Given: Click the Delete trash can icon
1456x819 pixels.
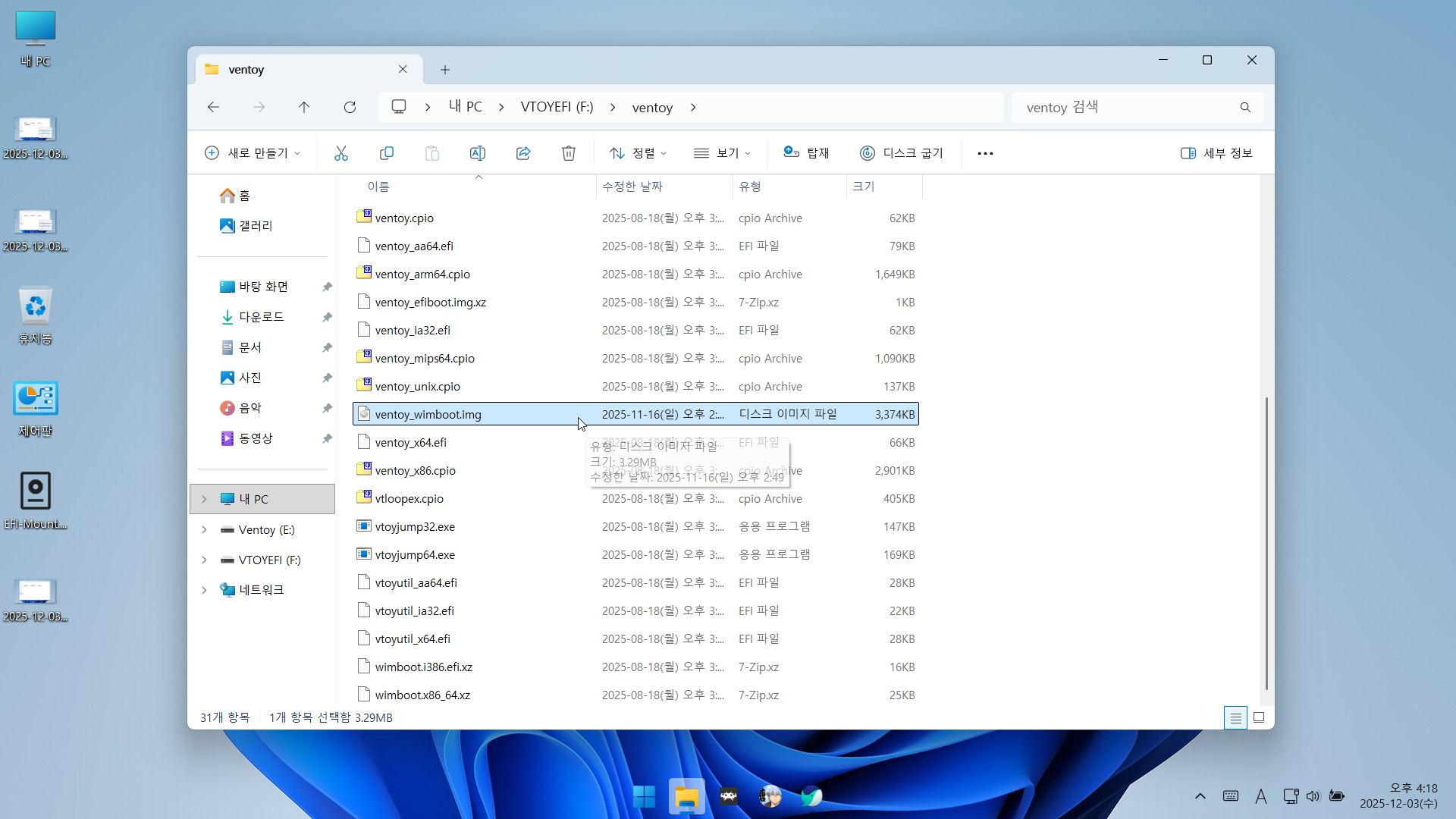Looking at the screenshot, I should coord(569,153).
